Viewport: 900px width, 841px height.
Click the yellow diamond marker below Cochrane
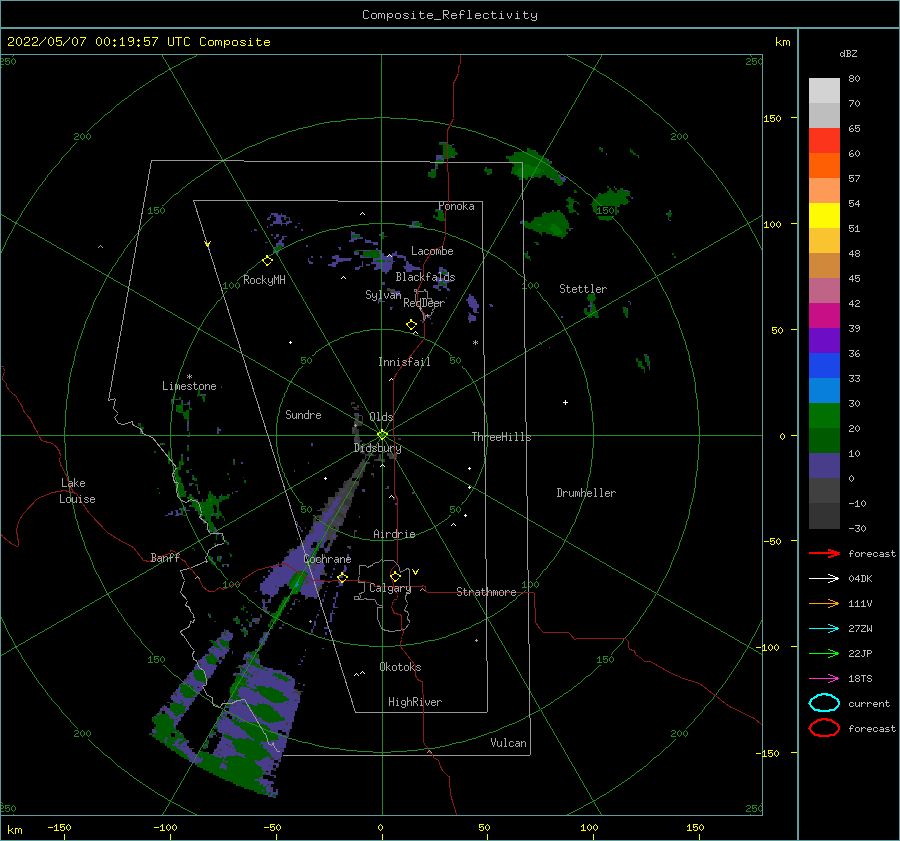tap(342, 578)
